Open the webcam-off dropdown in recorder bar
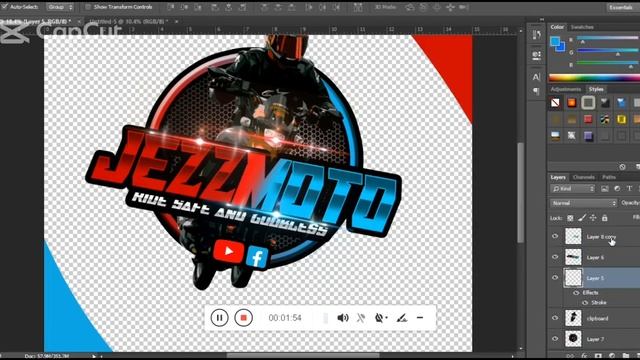This screenshot has width=640, height=360. [x=380, y=318]
